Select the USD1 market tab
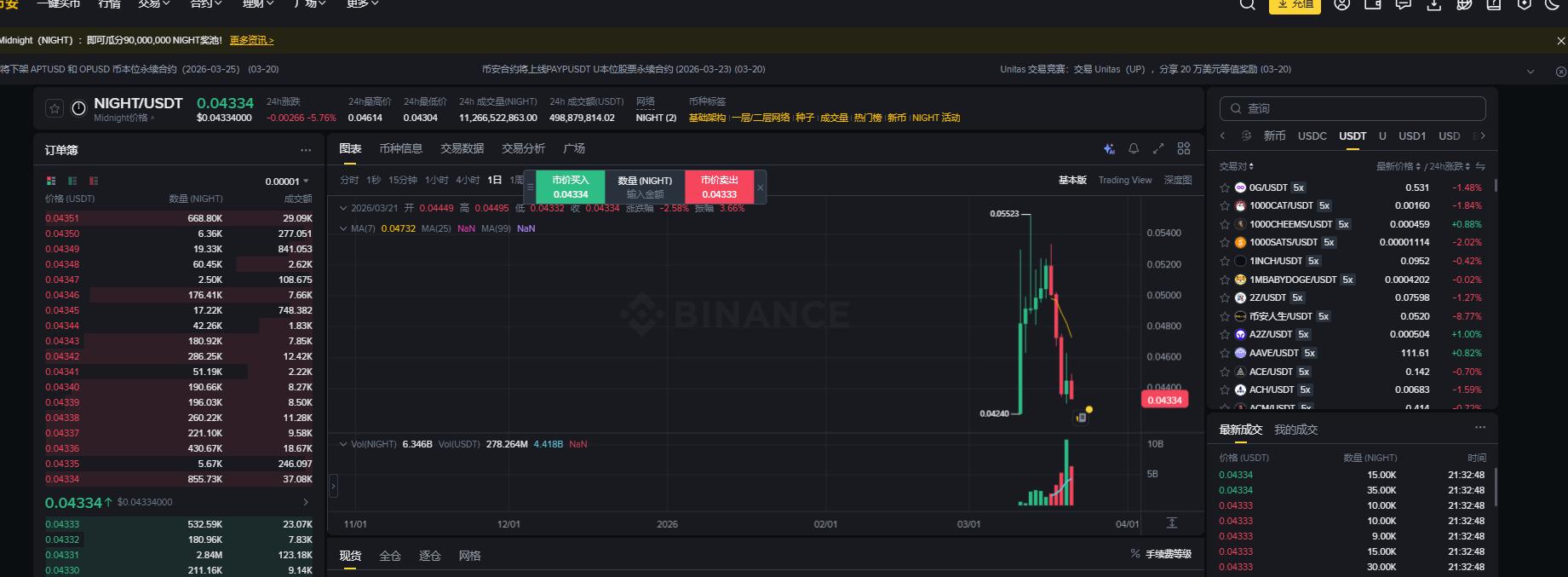The width and height of the screenshot is (1568, 577). 1412,136
